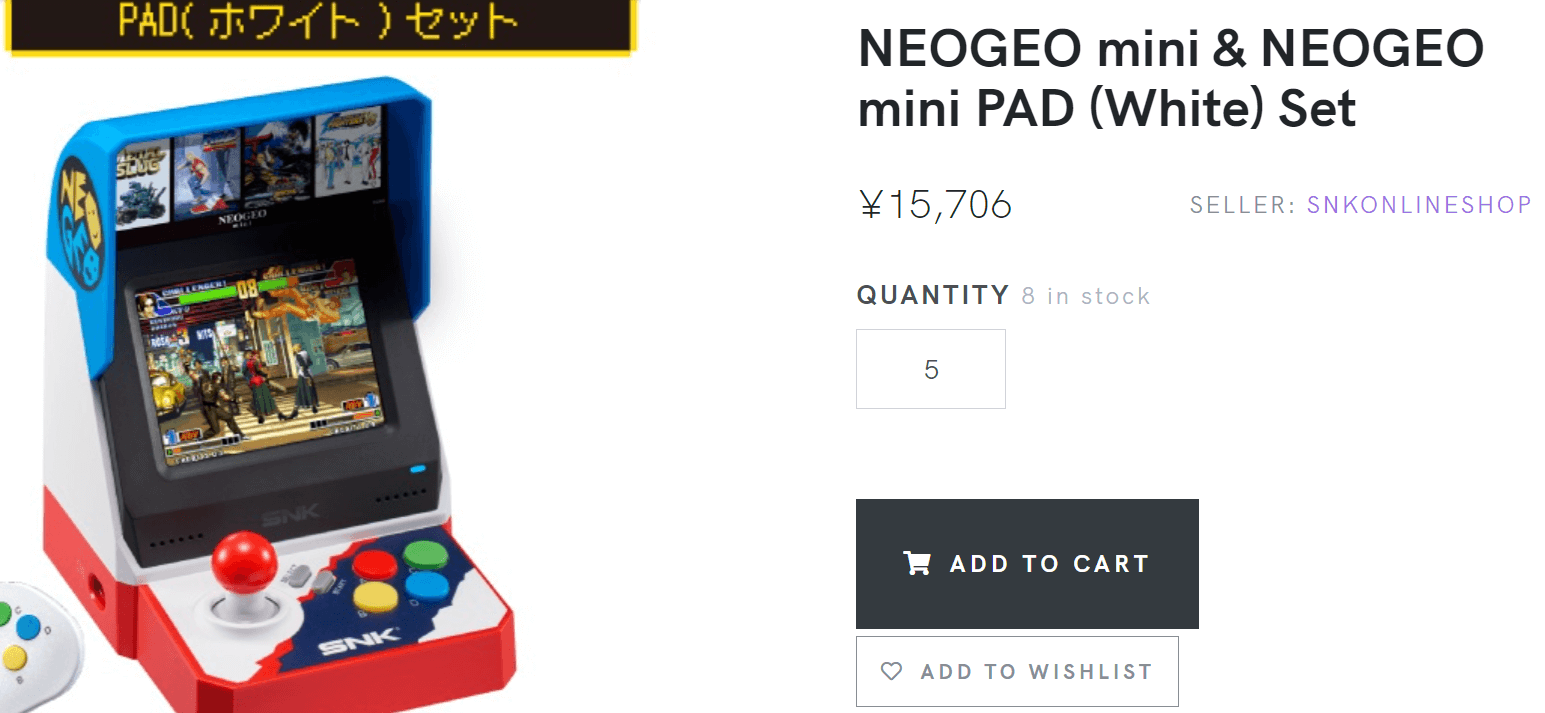The height and width of the screenshot is (713, 1545).
Task: Click the QUANTITY label
Action: click(x=932, y=295)
